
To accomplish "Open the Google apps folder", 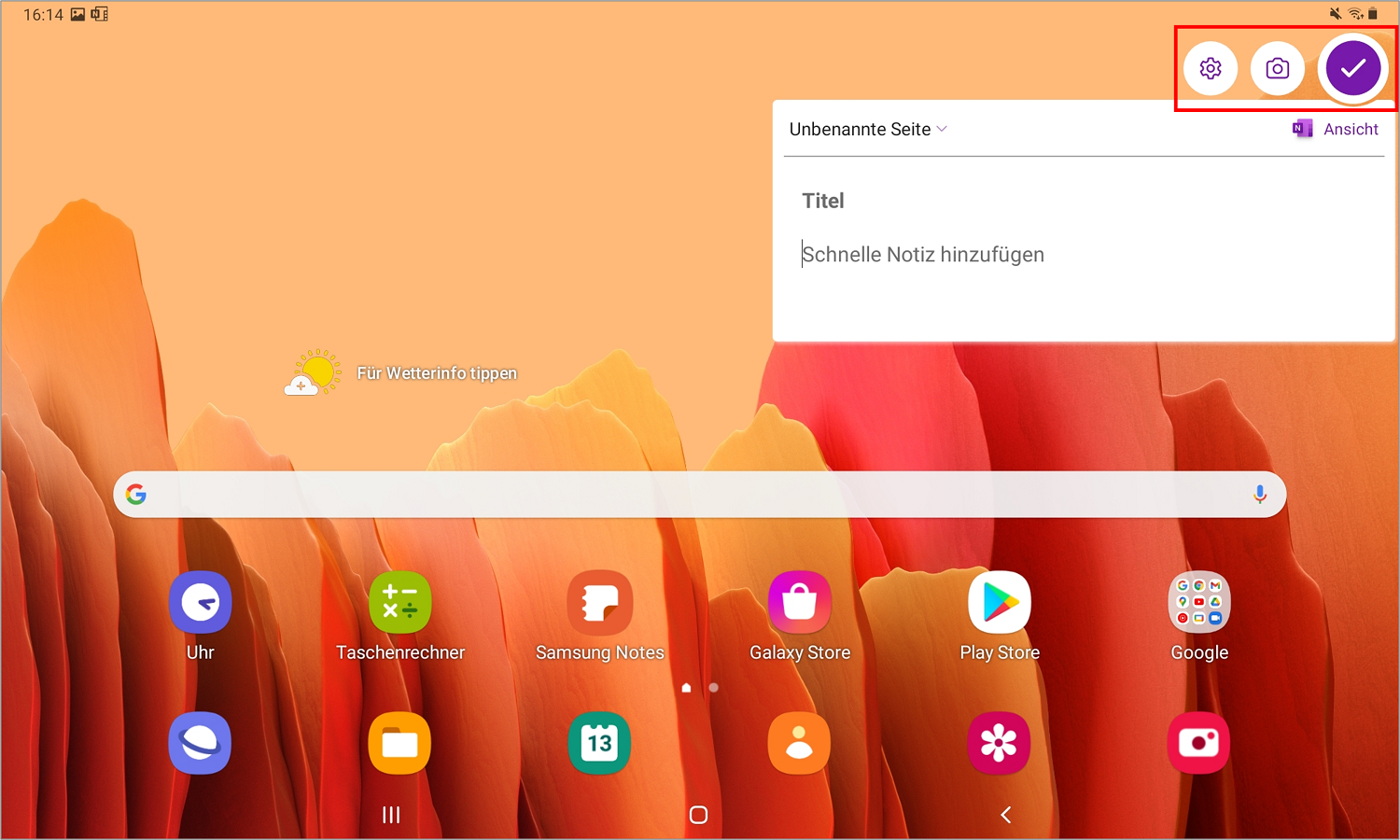I will (x=1199, y=616).
